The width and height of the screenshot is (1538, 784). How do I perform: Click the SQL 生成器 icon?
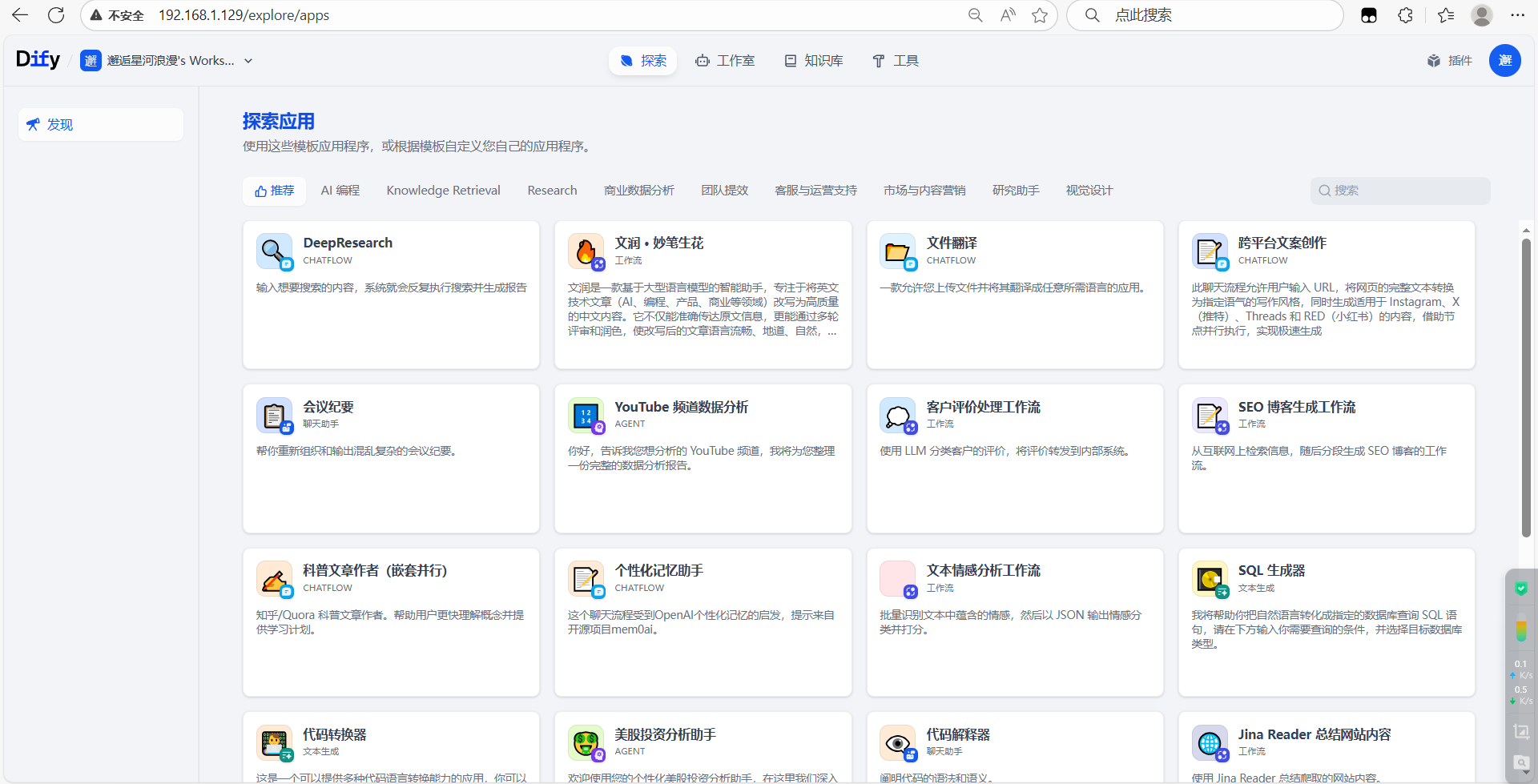(x=1209, y=579)
